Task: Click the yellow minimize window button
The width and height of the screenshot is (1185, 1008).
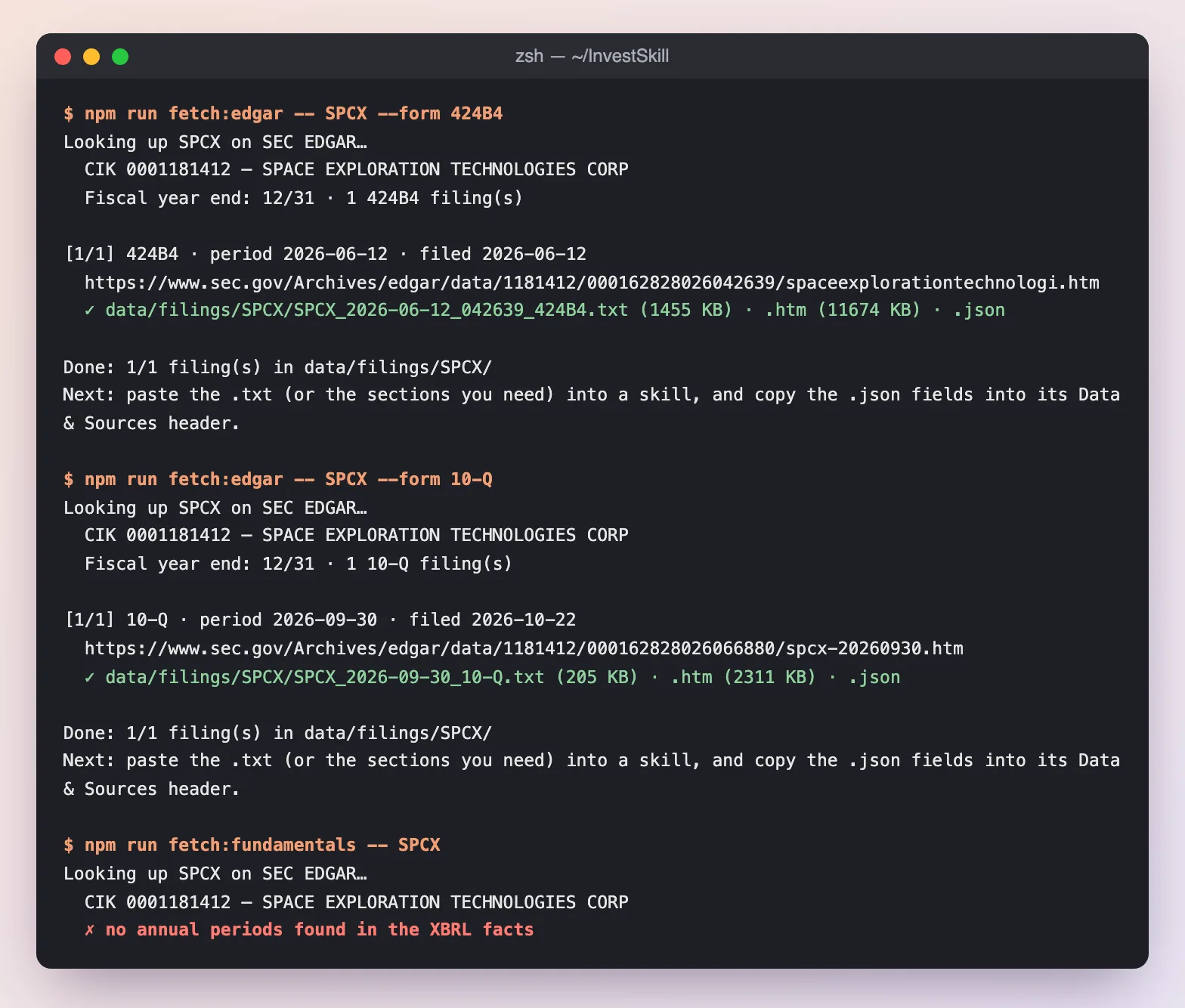Action: [91, 57]
